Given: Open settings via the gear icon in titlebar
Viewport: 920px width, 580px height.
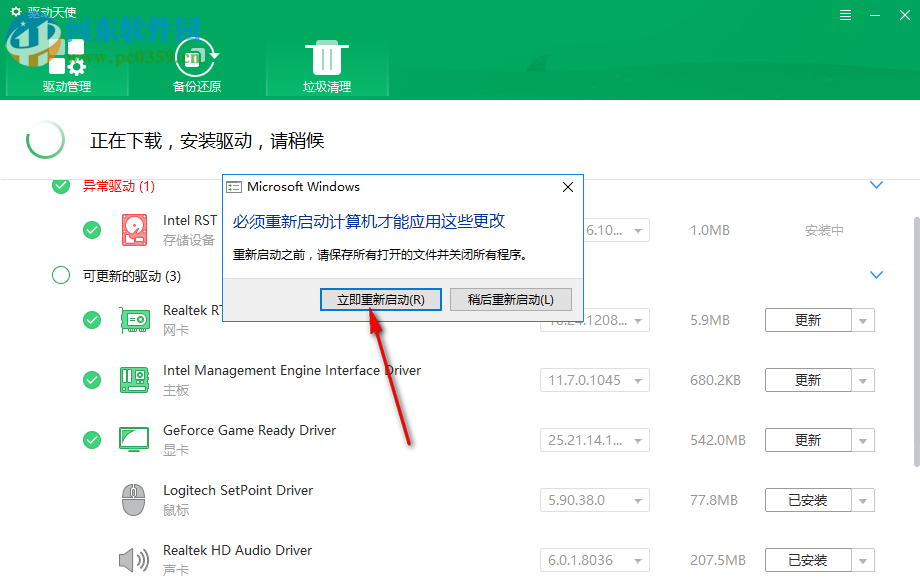Looking at the screenshot, I should 14,12.
